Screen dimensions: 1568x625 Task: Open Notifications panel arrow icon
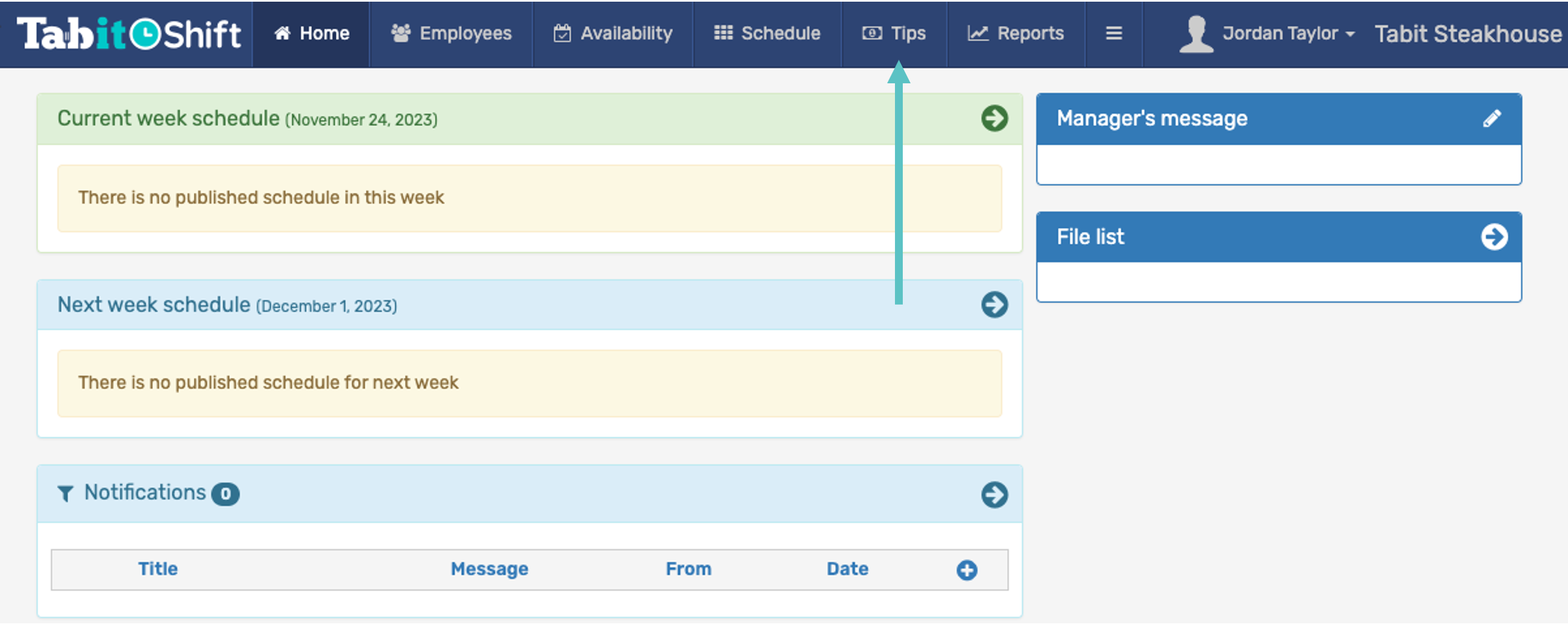point(994,494)
